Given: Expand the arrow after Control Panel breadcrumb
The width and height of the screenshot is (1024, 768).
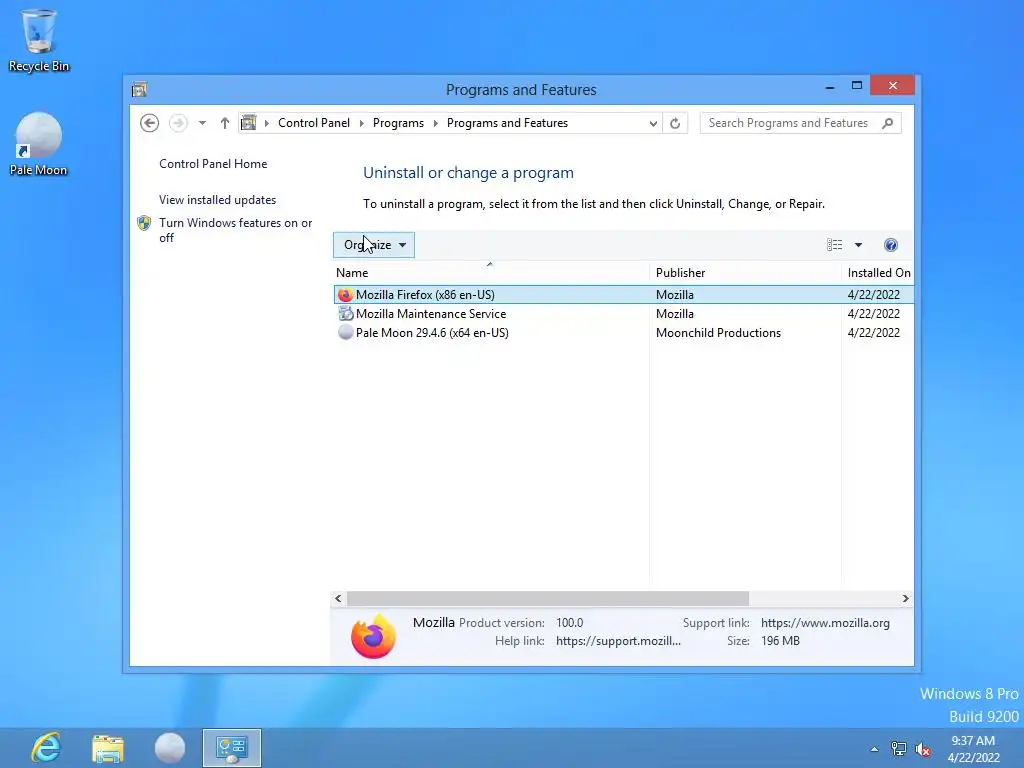Looking at the screenshot, I should 362,123.
